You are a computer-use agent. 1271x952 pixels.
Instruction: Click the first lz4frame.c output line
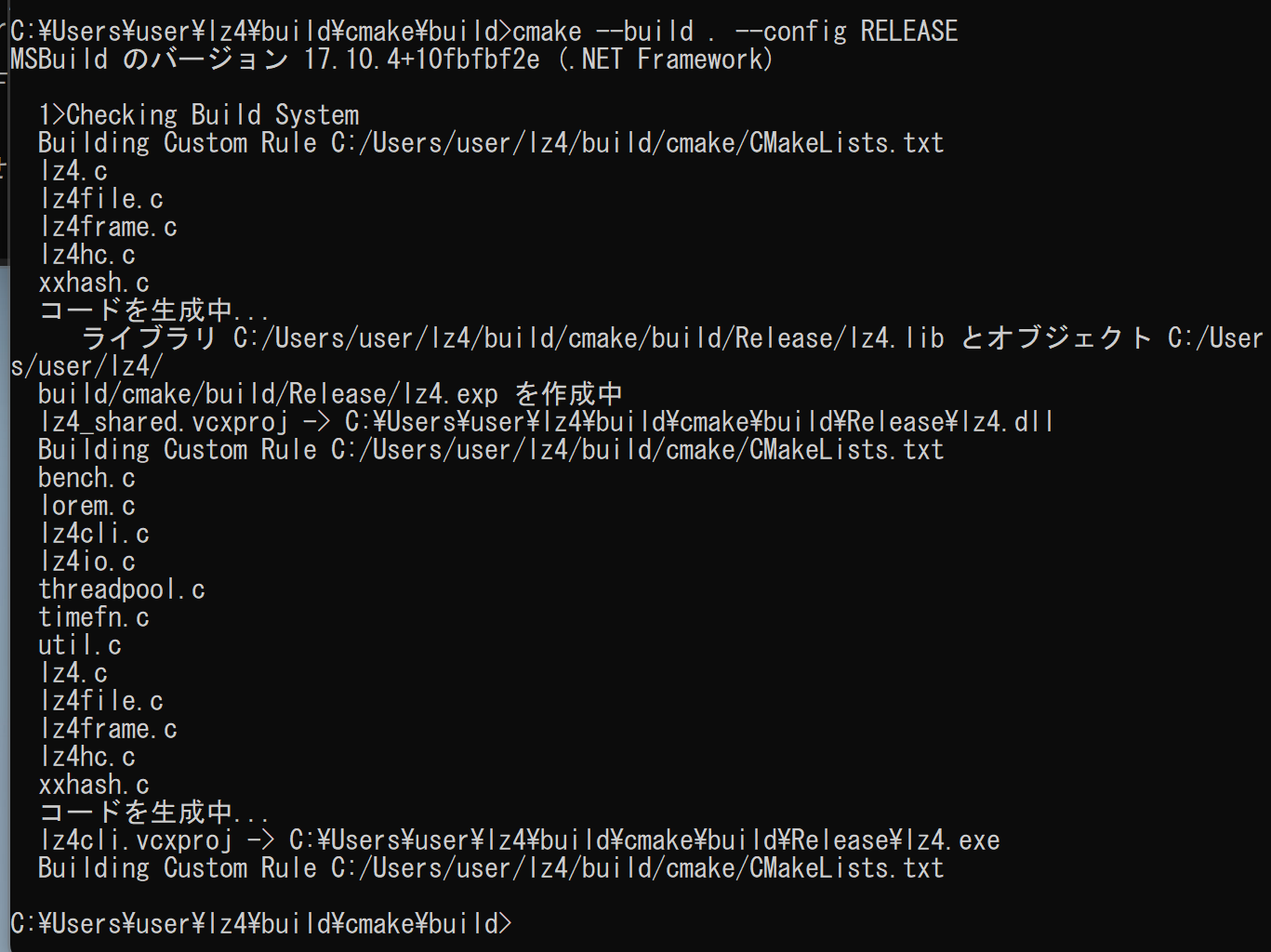108,226
